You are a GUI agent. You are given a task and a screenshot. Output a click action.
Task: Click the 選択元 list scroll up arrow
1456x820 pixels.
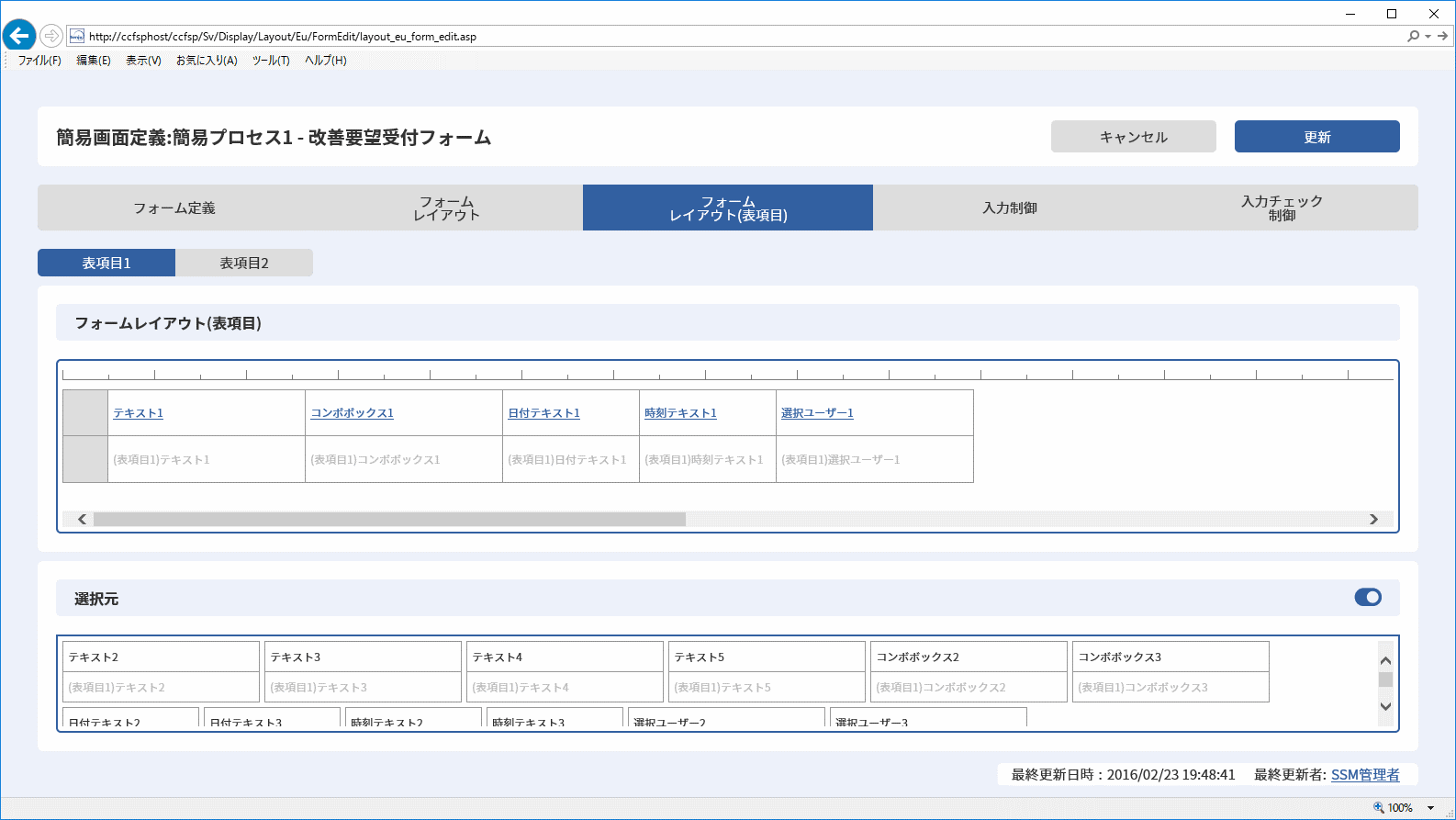(1386, 660)
